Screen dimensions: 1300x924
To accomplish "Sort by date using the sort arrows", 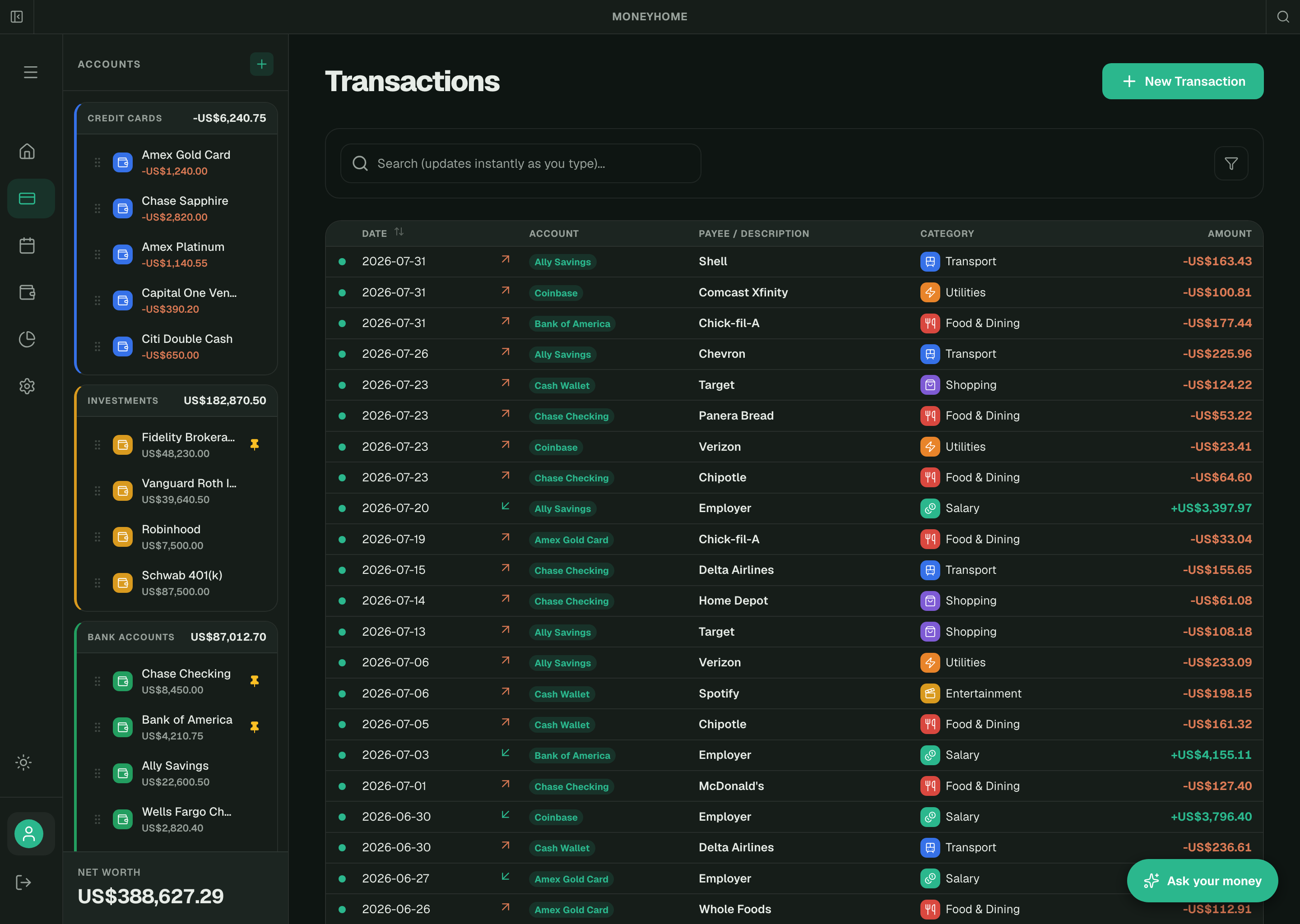I will [399, 232].
